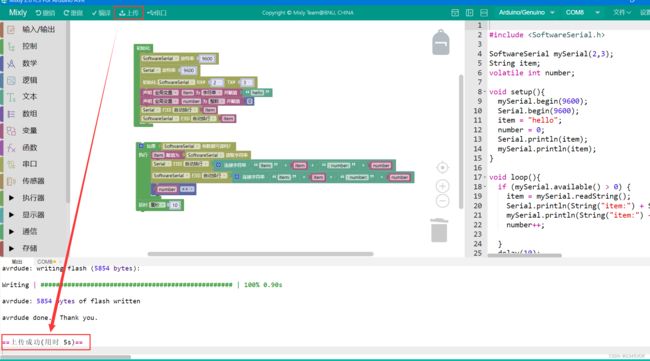The width and height of the screenshot is (650, 361).
Task: Open the 设置 menu at the far right
Action: [x=645, y=13]
